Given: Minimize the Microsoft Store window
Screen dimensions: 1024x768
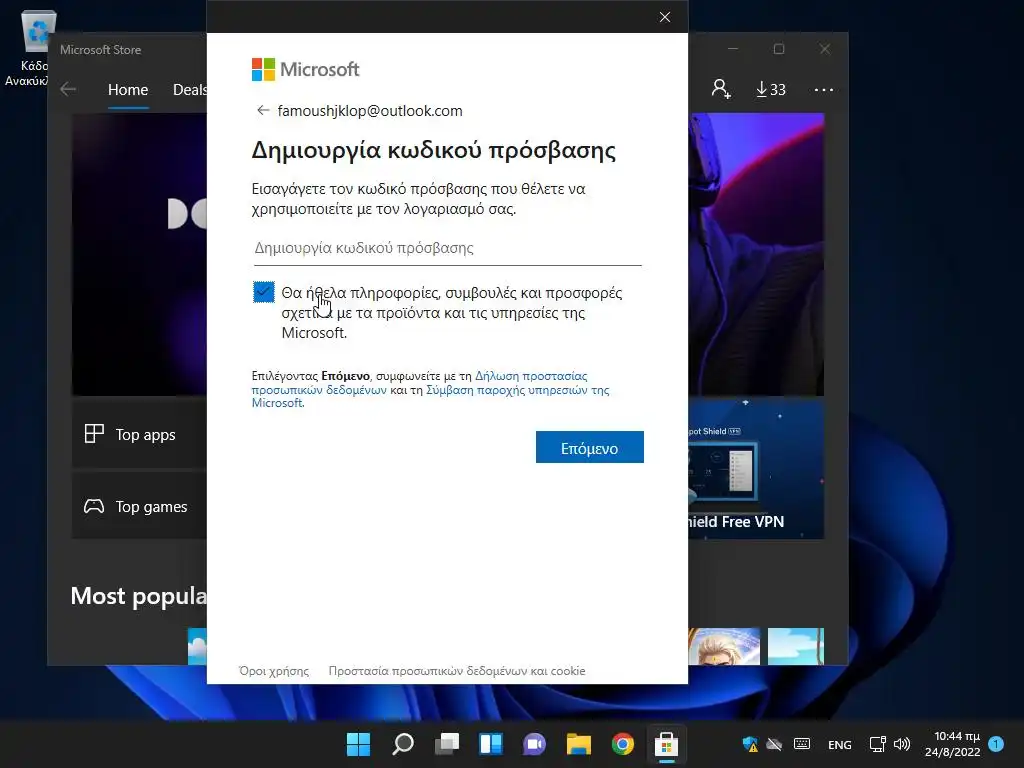Looking at the screenshot, I should pyautogui.click(x=733, y=49).
